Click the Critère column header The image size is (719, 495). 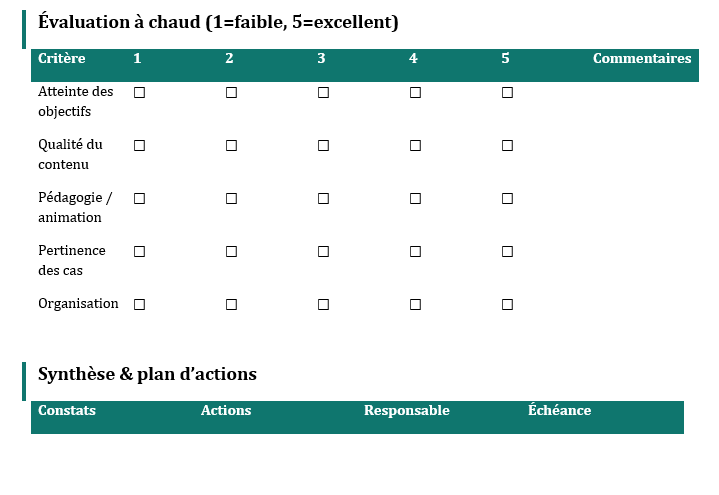click(x=62, y=59)
